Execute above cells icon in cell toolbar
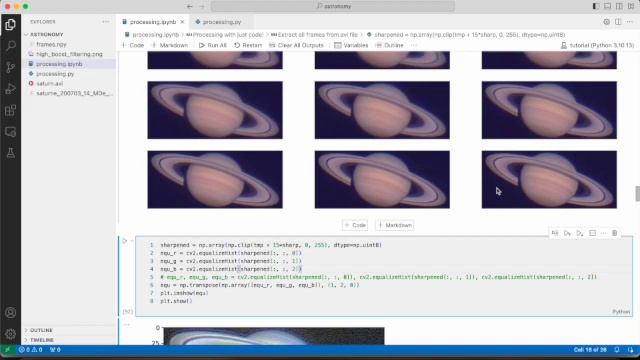This screenshot has width=640, height=360. pyautogui.click(x=567, y=233)
